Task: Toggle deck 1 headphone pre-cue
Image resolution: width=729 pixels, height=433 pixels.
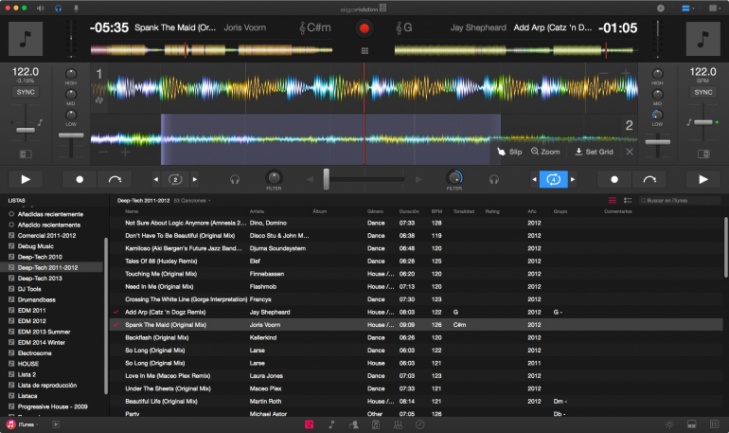Action: click(x=235, y=180)
